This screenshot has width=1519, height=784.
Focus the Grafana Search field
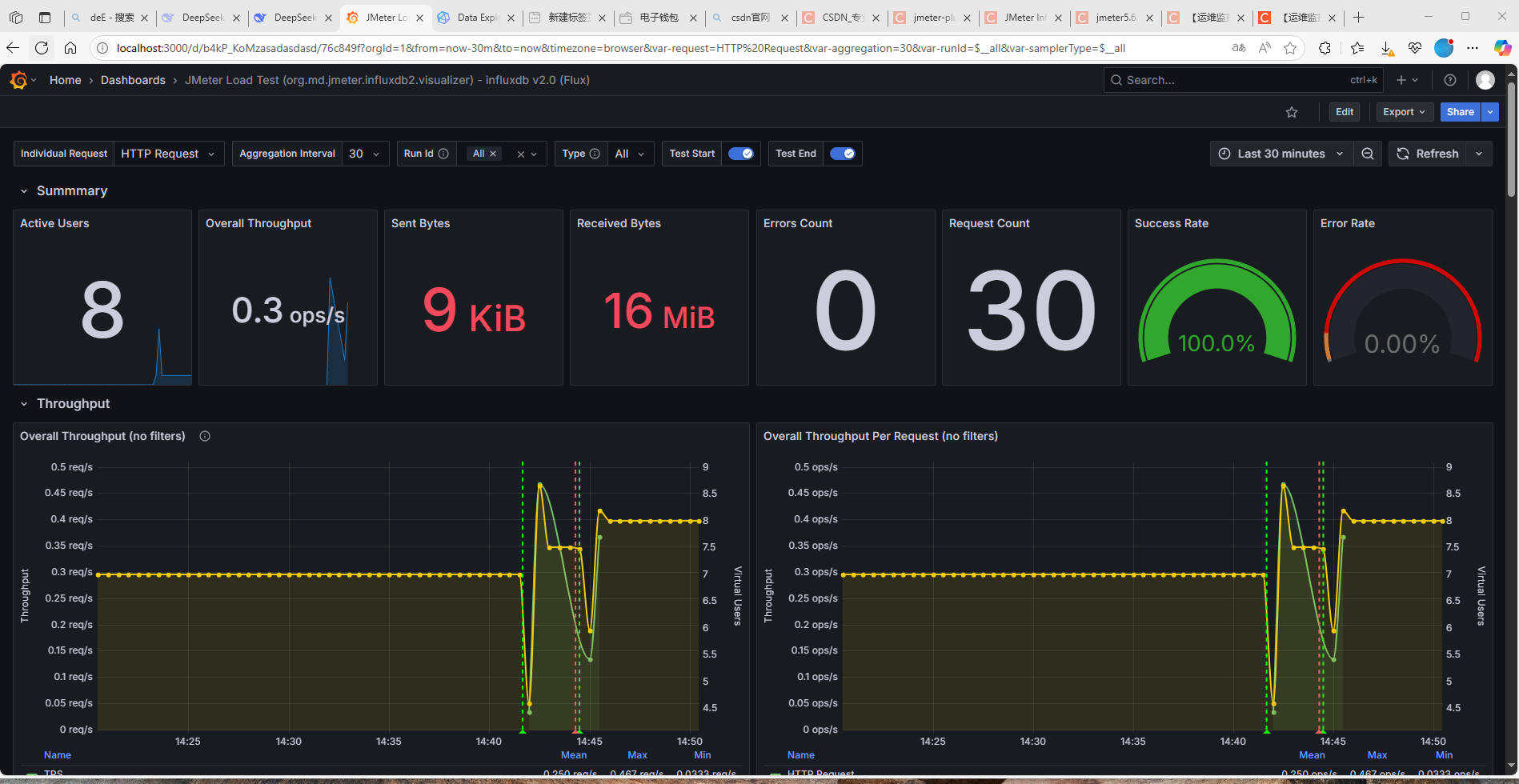1243,80
